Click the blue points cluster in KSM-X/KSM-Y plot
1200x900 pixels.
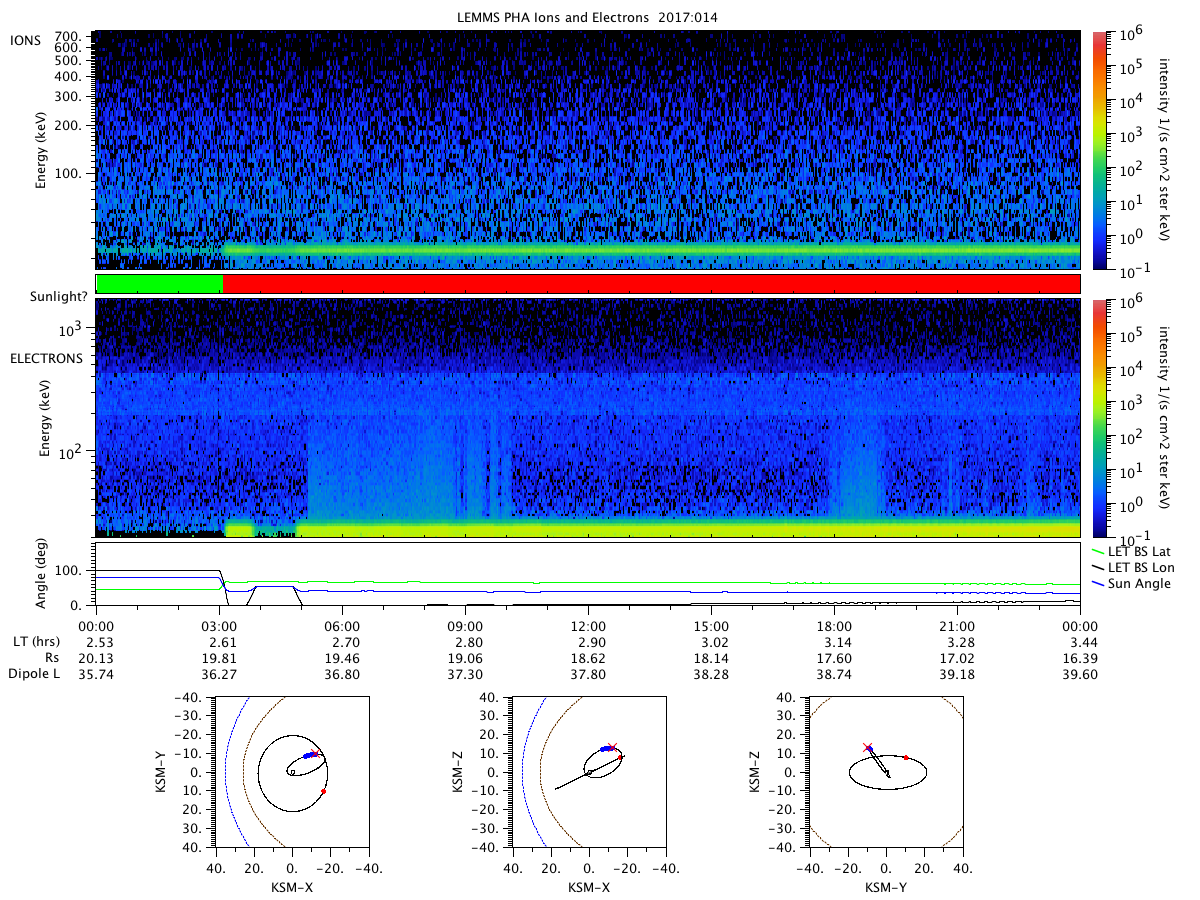tap(310, 755)
